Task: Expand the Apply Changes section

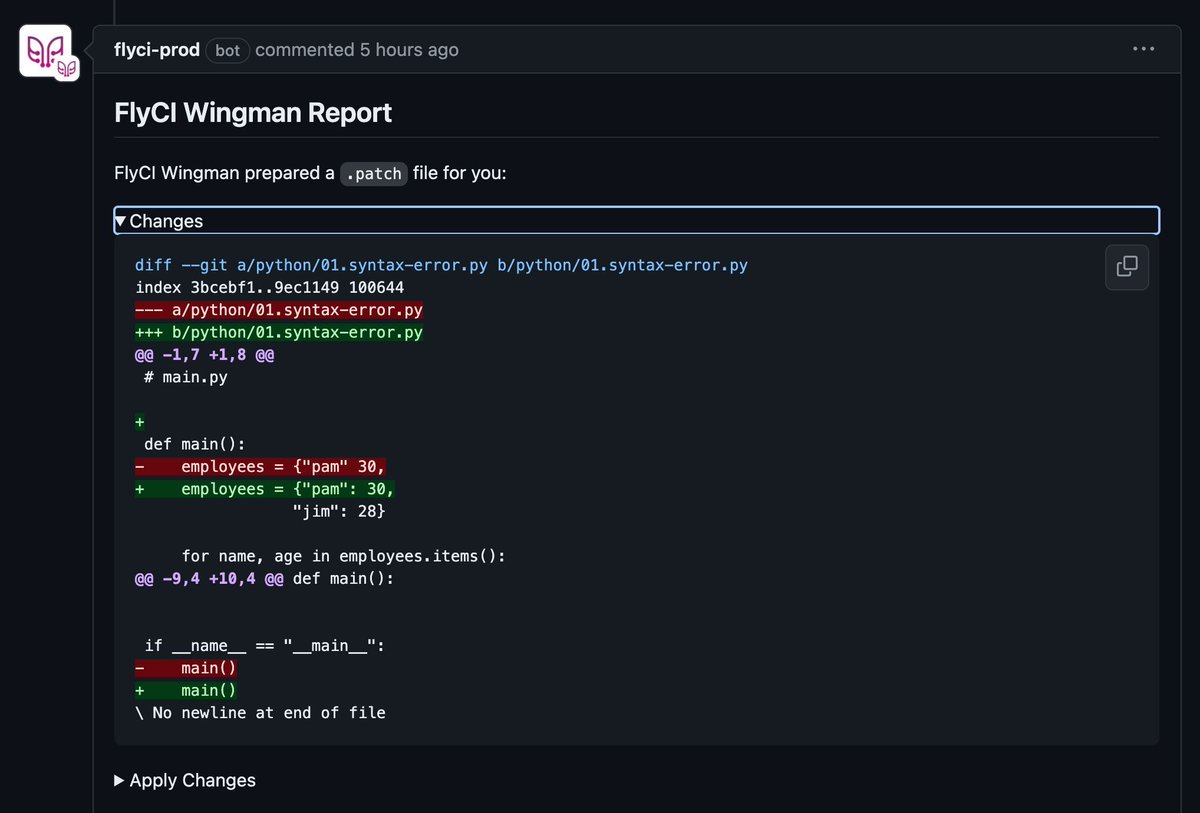Action: (x=185, y=780)
